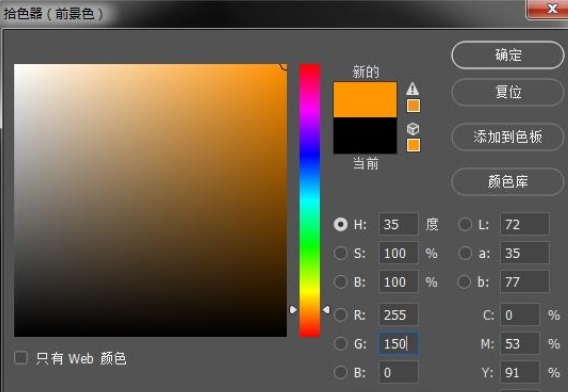The height and width of the screenshot is (392, 568).
Task: Click the S saturation percent field
Action: pos(398,253)
